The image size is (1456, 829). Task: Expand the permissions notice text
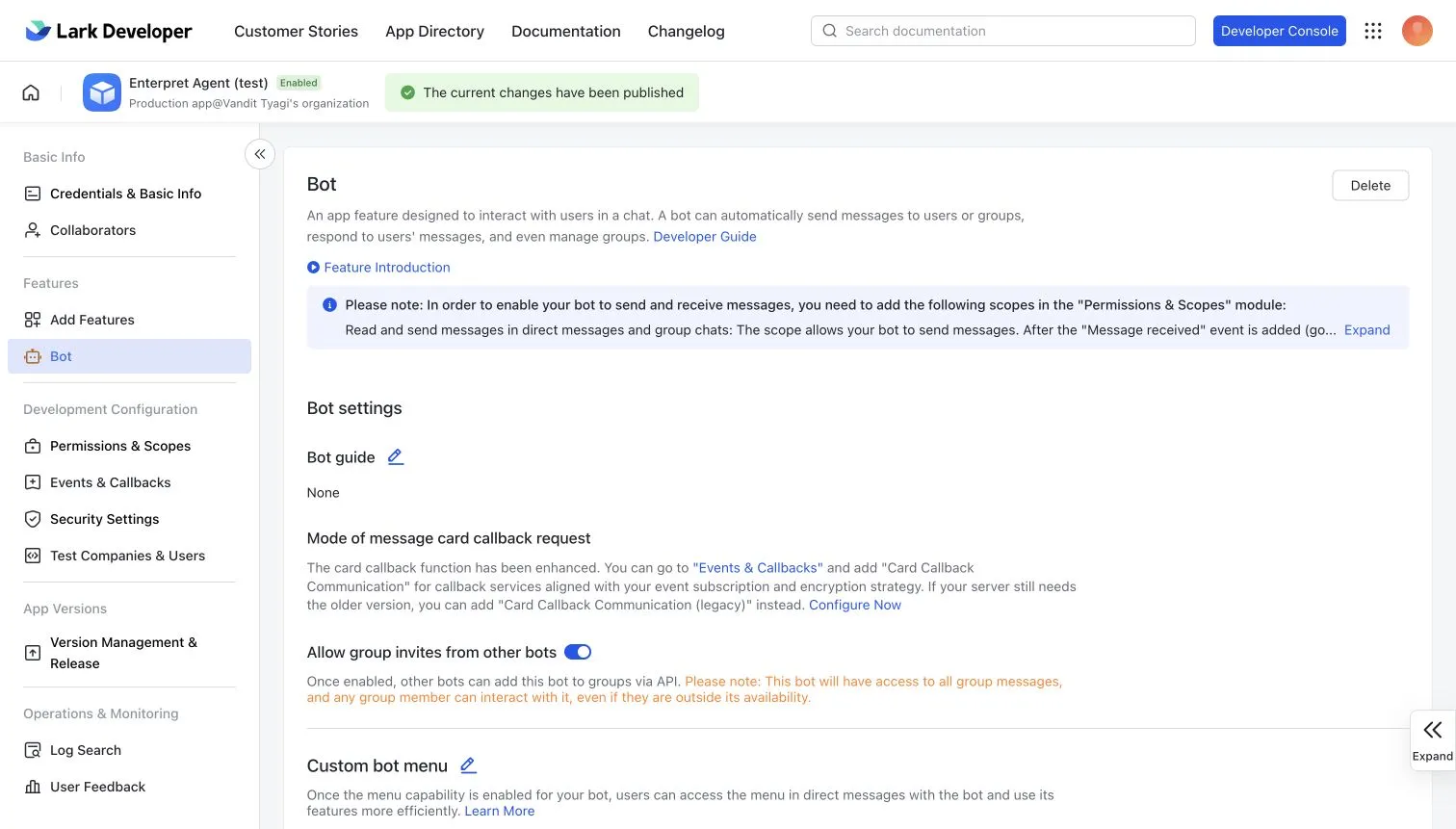point(1367,330)
